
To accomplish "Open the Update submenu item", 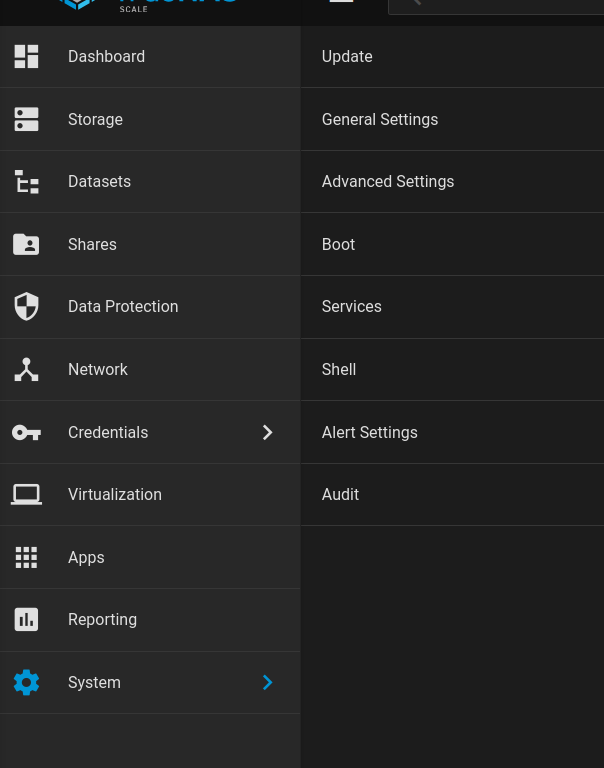I will point(347,57).
